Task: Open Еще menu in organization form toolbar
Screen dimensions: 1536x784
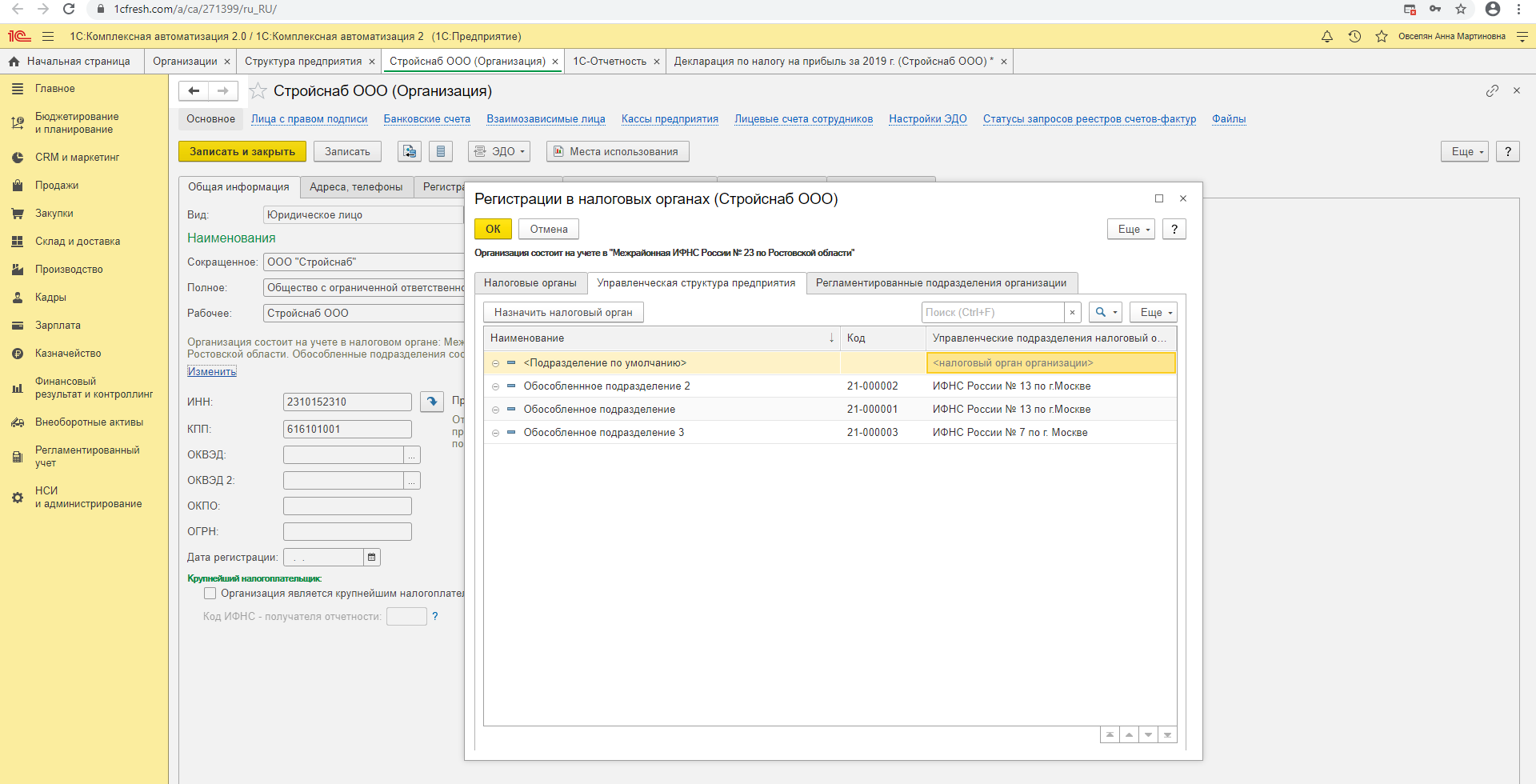Action: tap(1465, 151)
